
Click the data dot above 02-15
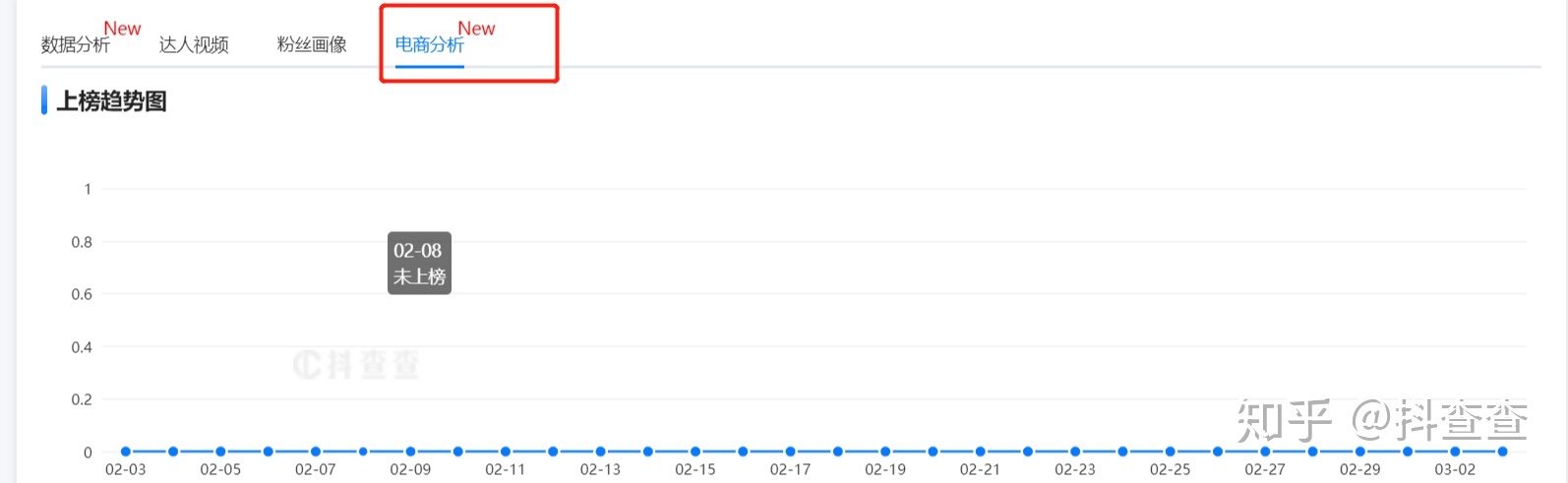coord(695,452)
